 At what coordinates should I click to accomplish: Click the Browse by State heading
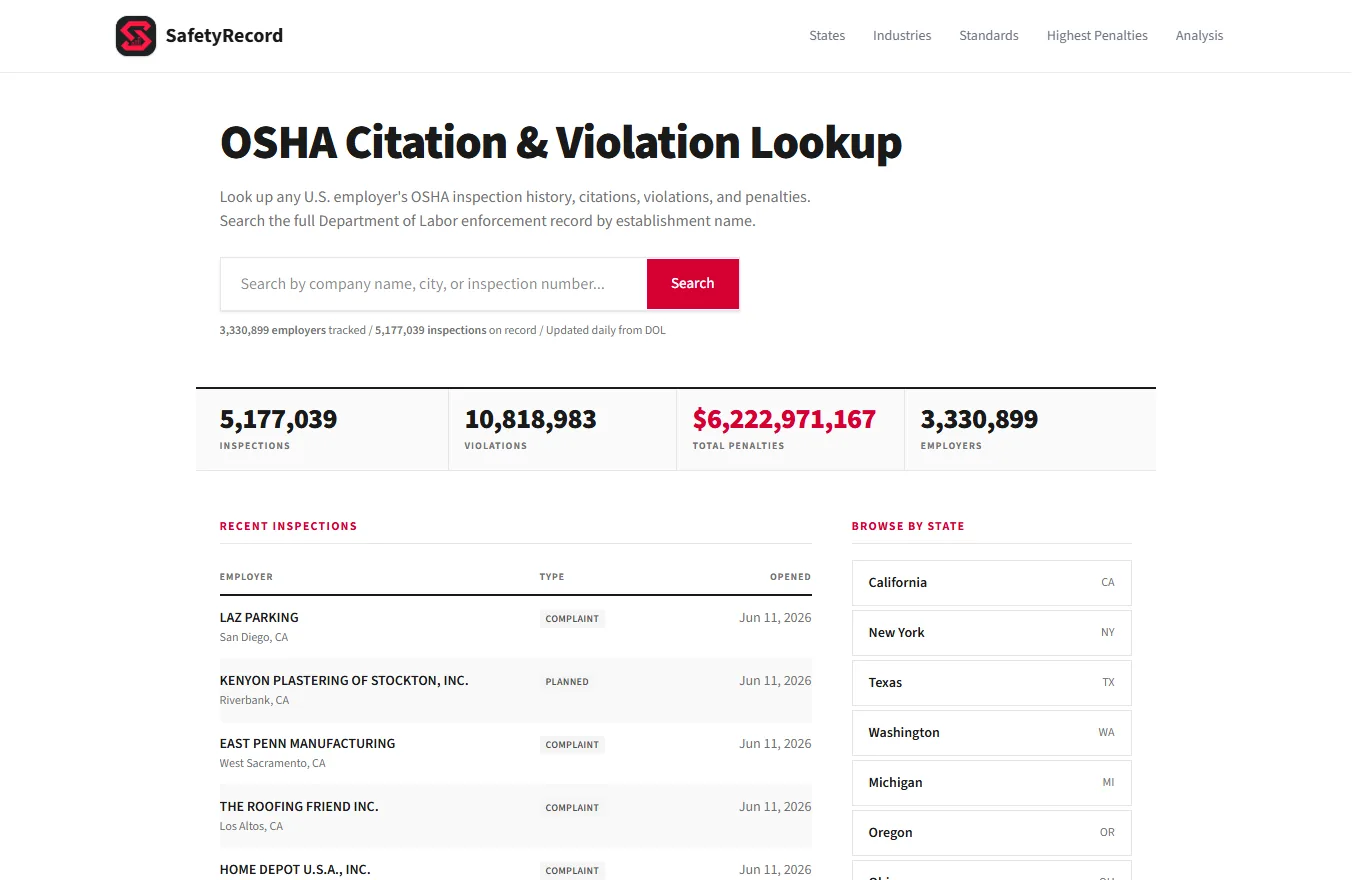908,526
